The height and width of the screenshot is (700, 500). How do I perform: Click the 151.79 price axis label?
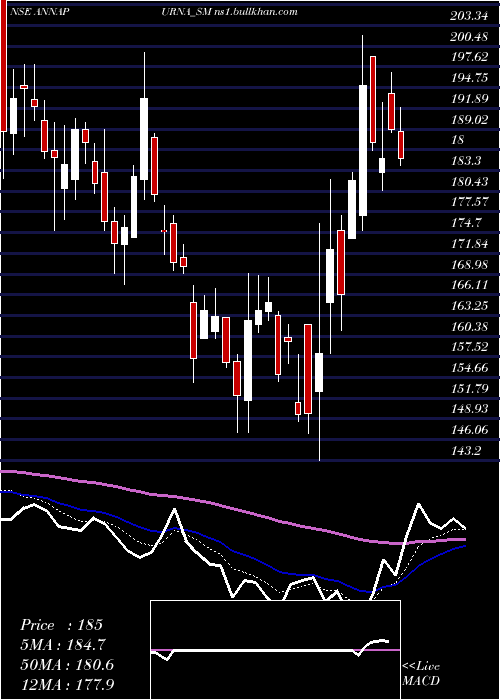click(469, 388)
